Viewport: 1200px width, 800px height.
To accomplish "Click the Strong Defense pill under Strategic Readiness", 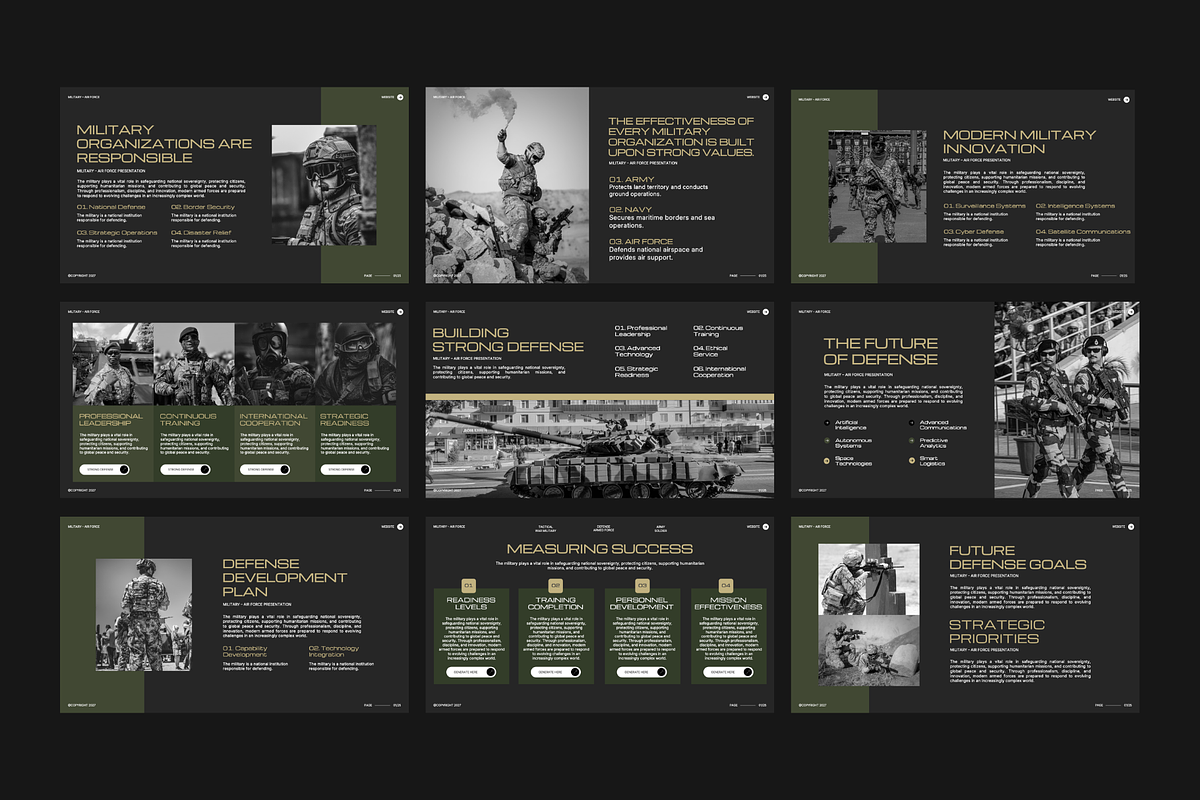I will tap(346, 469).
